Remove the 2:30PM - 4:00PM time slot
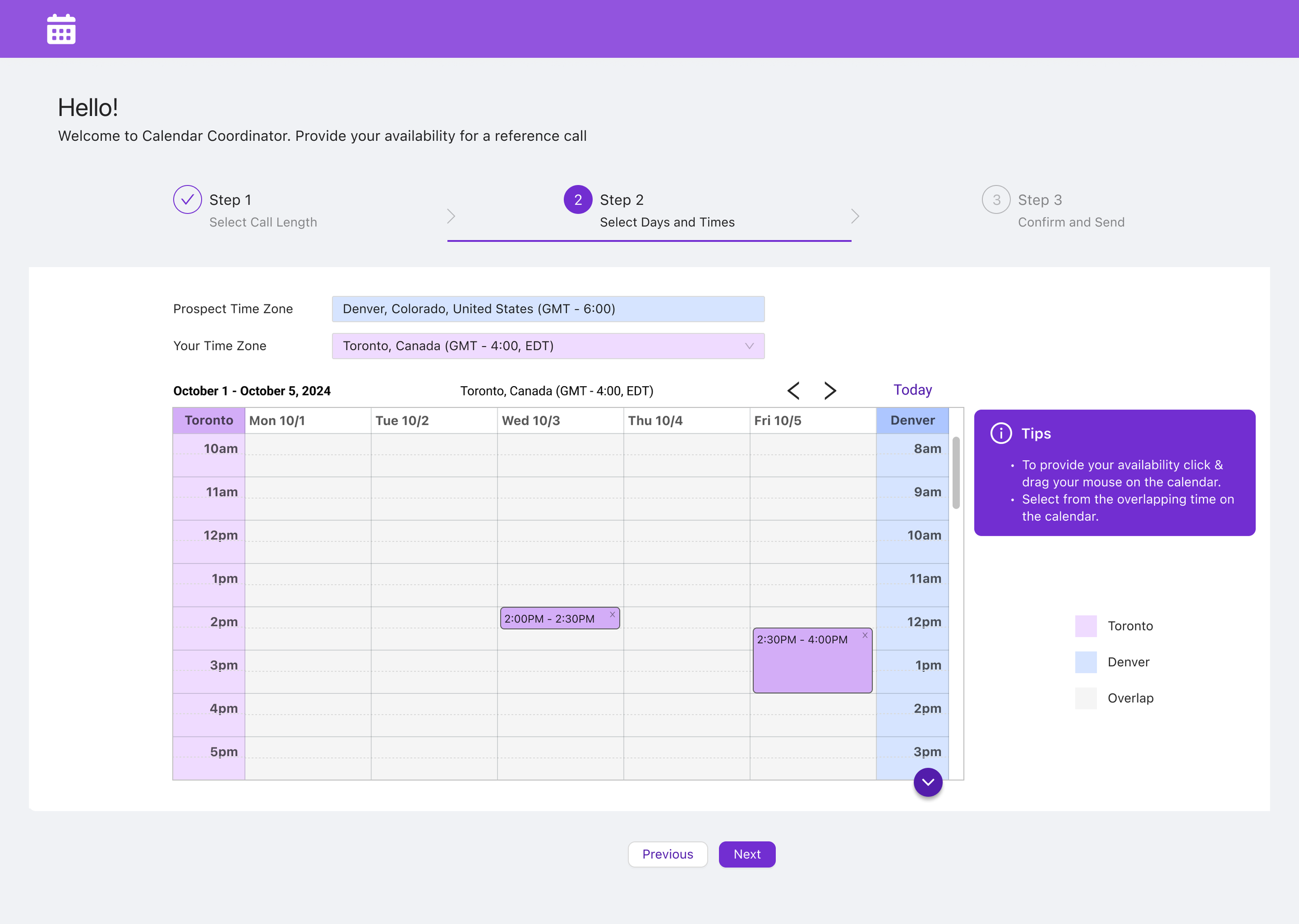This screenshot has height=924, width=1299. [865, 636]
